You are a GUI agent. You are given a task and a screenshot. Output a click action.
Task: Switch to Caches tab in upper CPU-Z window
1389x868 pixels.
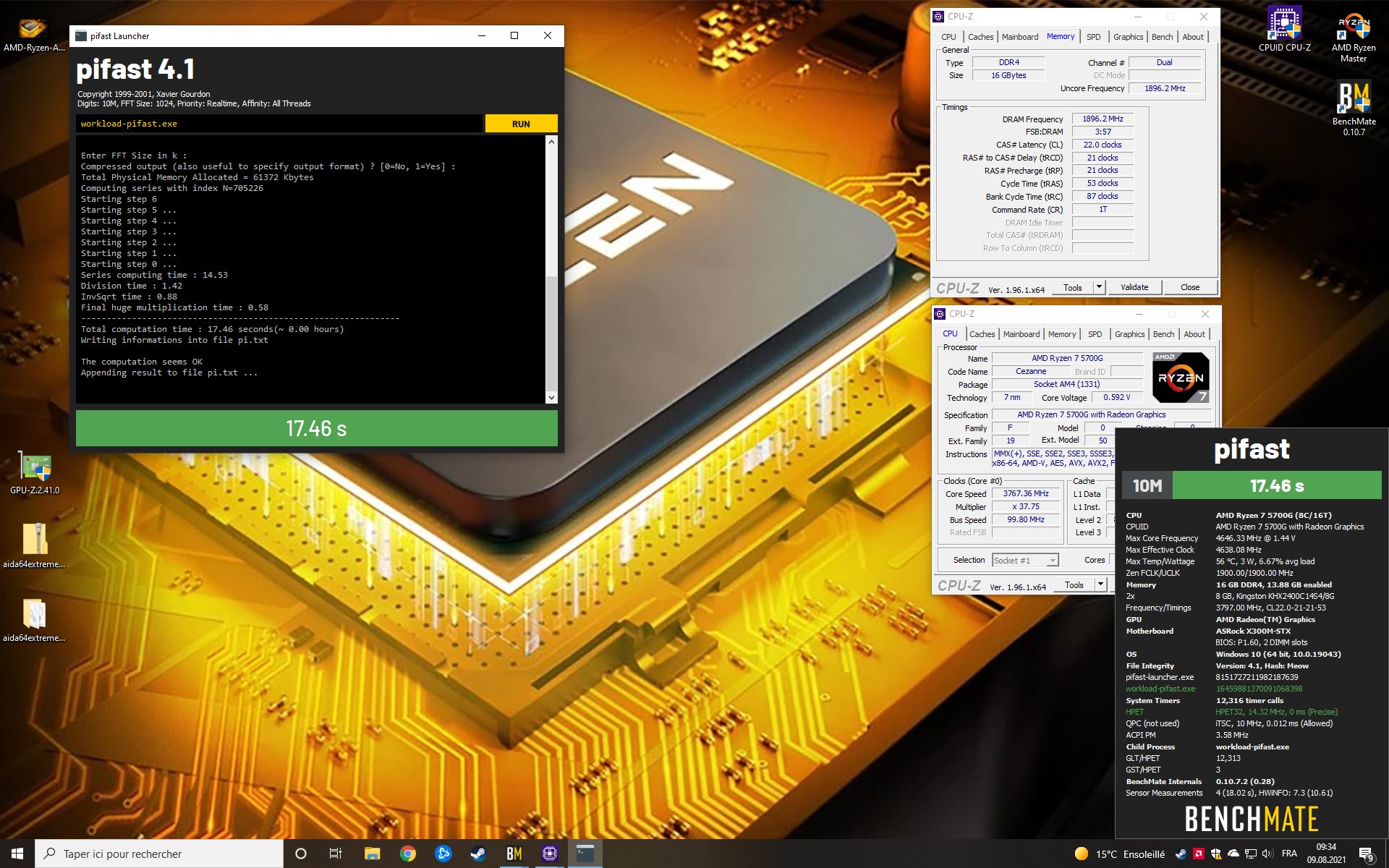pos(980,37)
